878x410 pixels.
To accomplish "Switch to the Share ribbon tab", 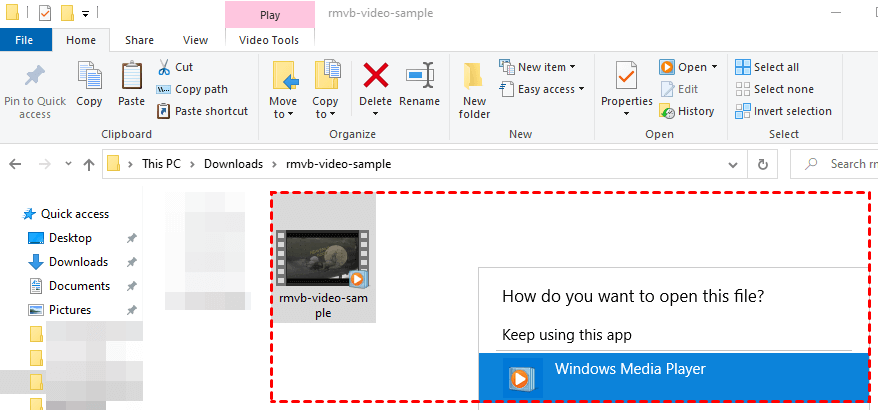I will point(139,40).
